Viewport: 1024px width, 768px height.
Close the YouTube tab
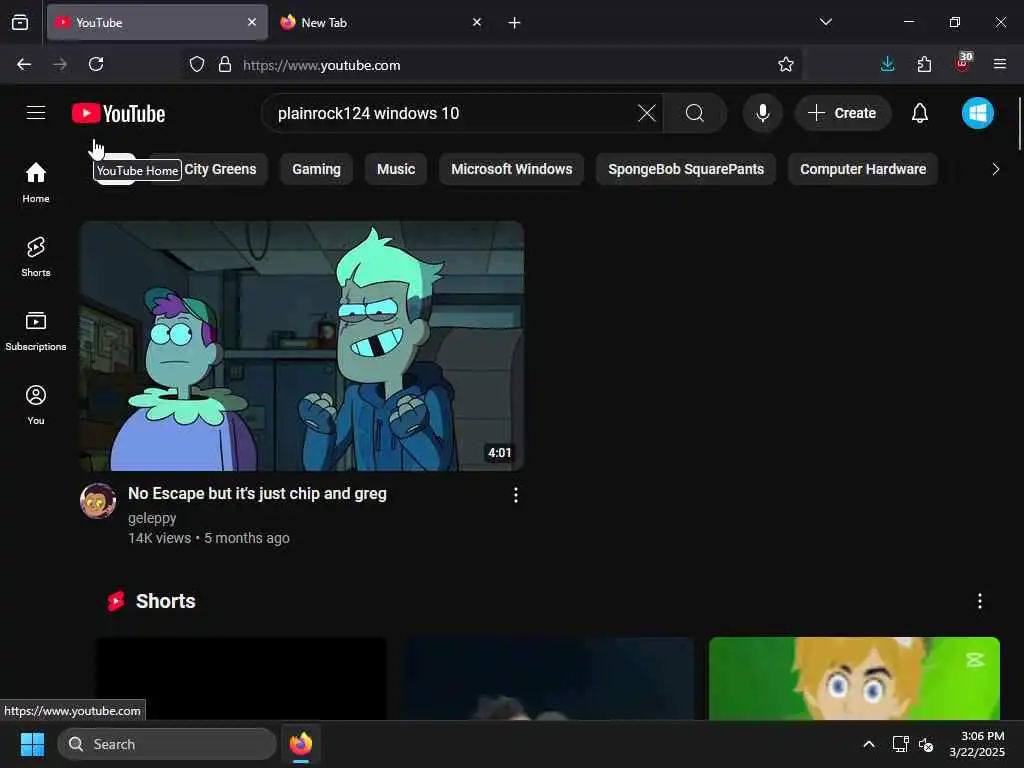pos(252,22)
